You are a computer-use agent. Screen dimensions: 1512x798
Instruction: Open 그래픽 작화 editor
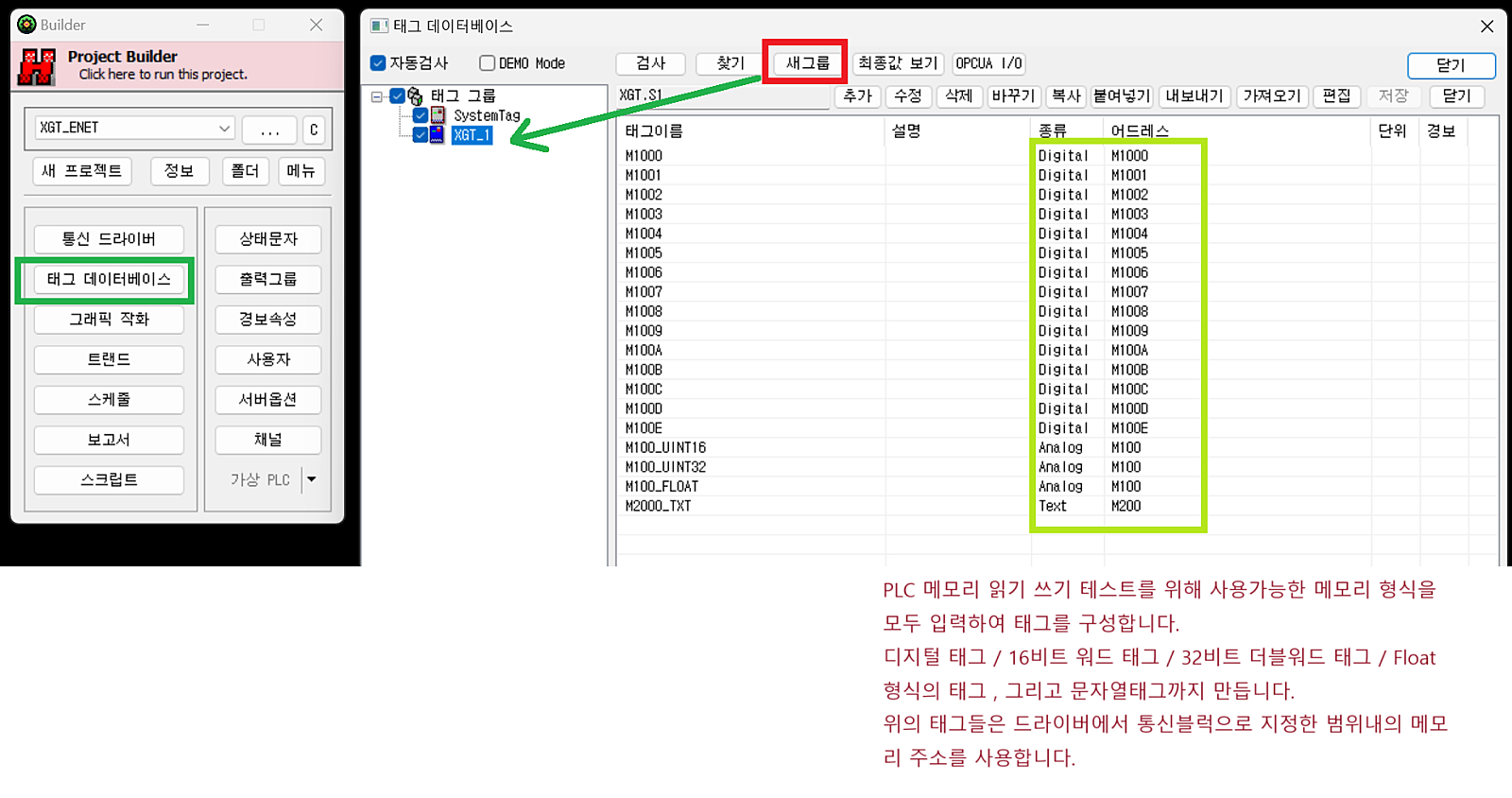coord(109,320)
